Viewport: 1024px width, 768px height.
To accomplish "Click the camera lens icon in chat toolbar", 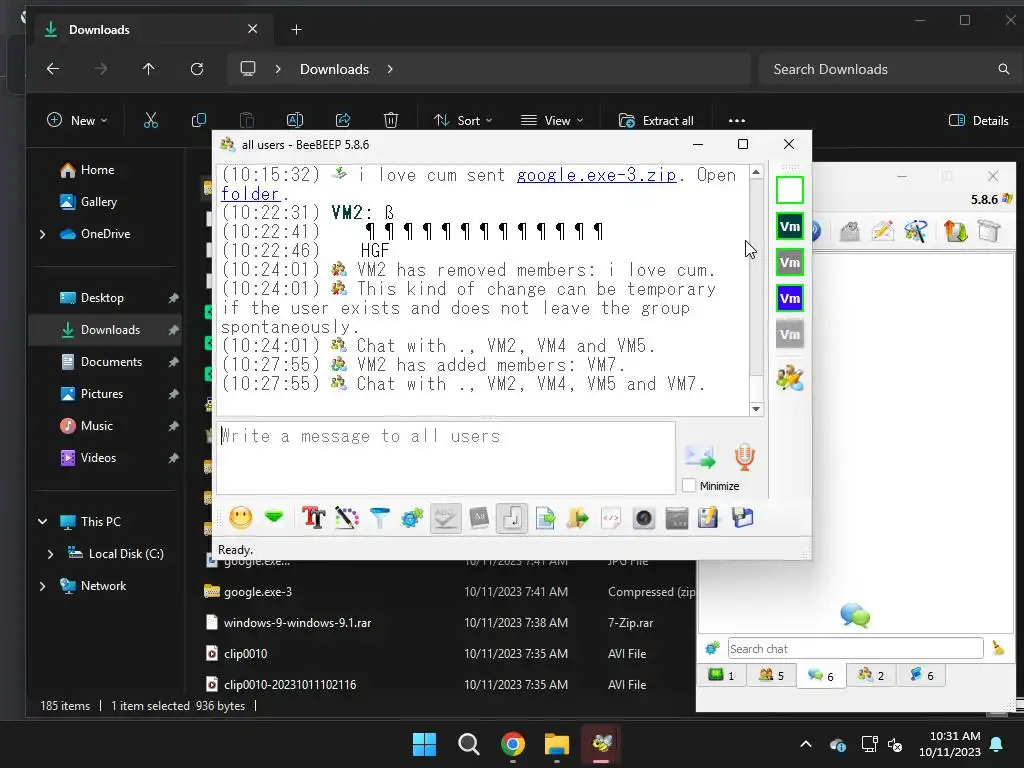I will (644, 518).
